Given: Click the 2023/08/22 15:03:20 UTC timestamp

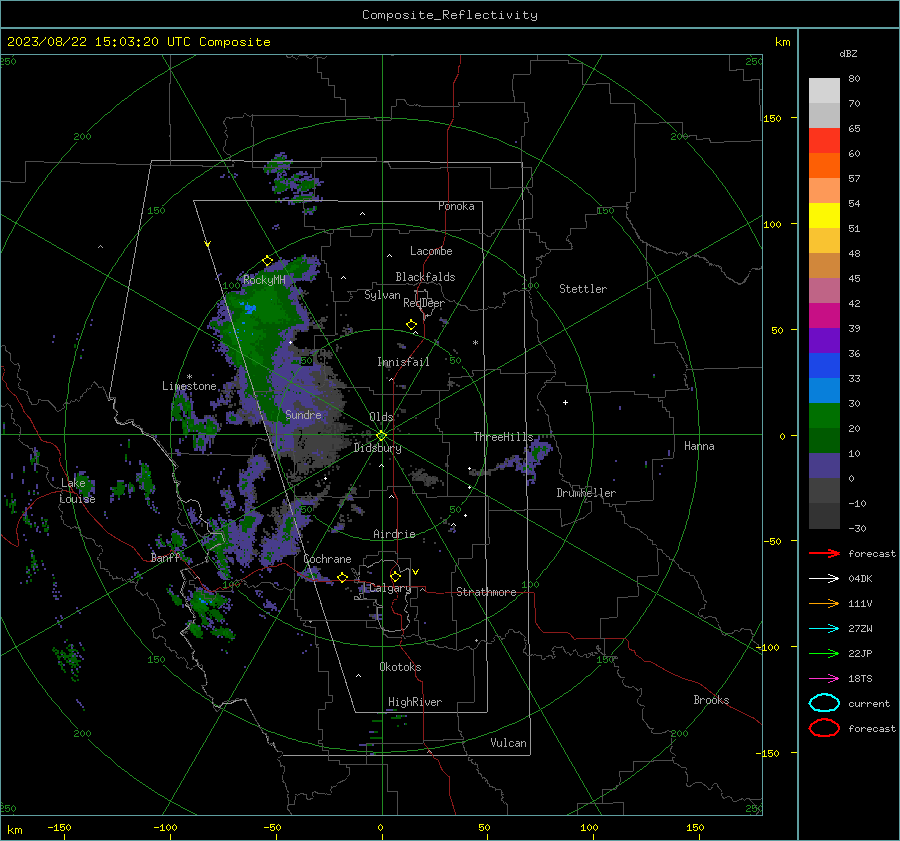Looking at the screenshot, I should (99, 42).
